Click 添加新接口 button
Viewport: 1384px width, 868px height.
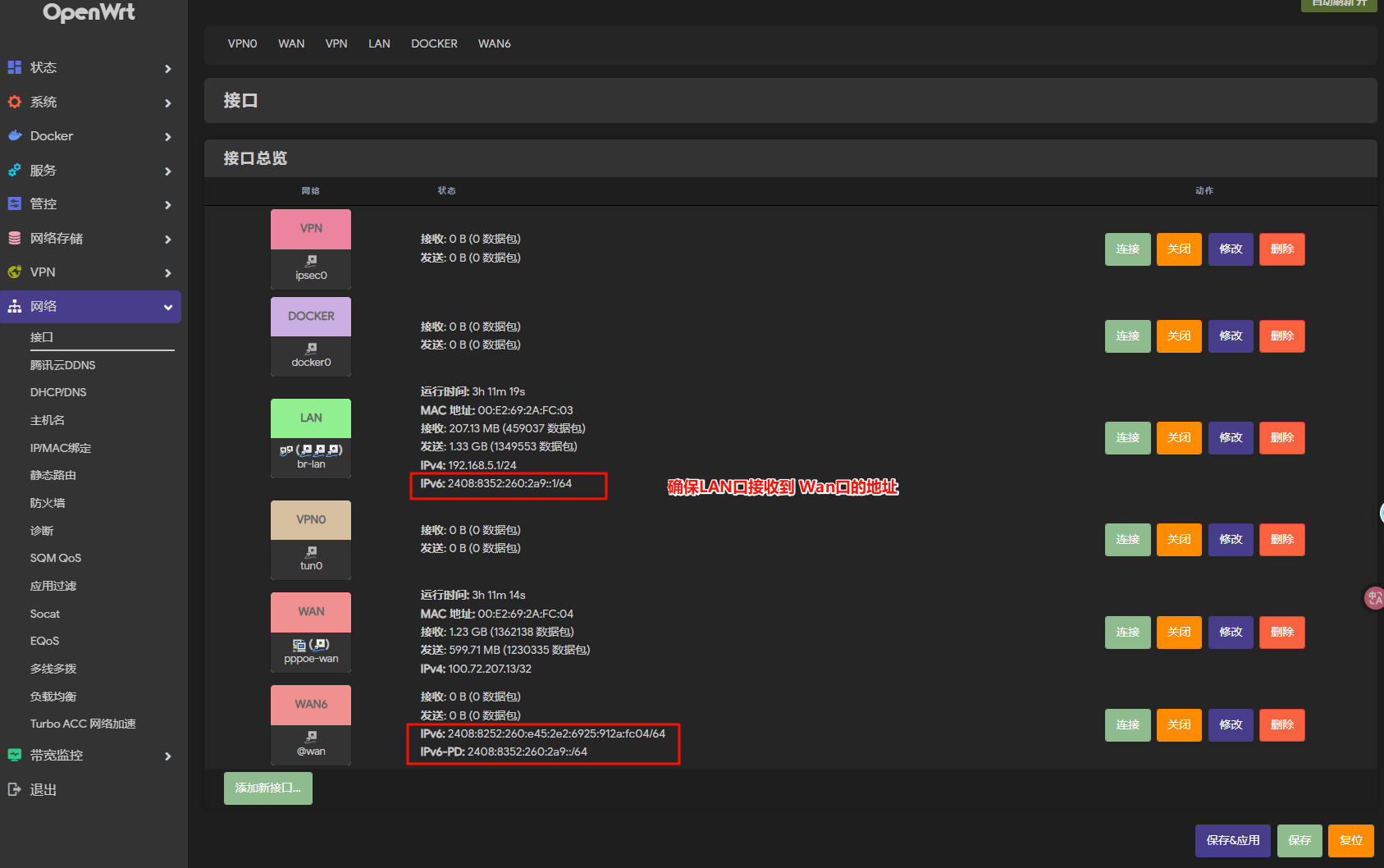[x=268, y=788]
